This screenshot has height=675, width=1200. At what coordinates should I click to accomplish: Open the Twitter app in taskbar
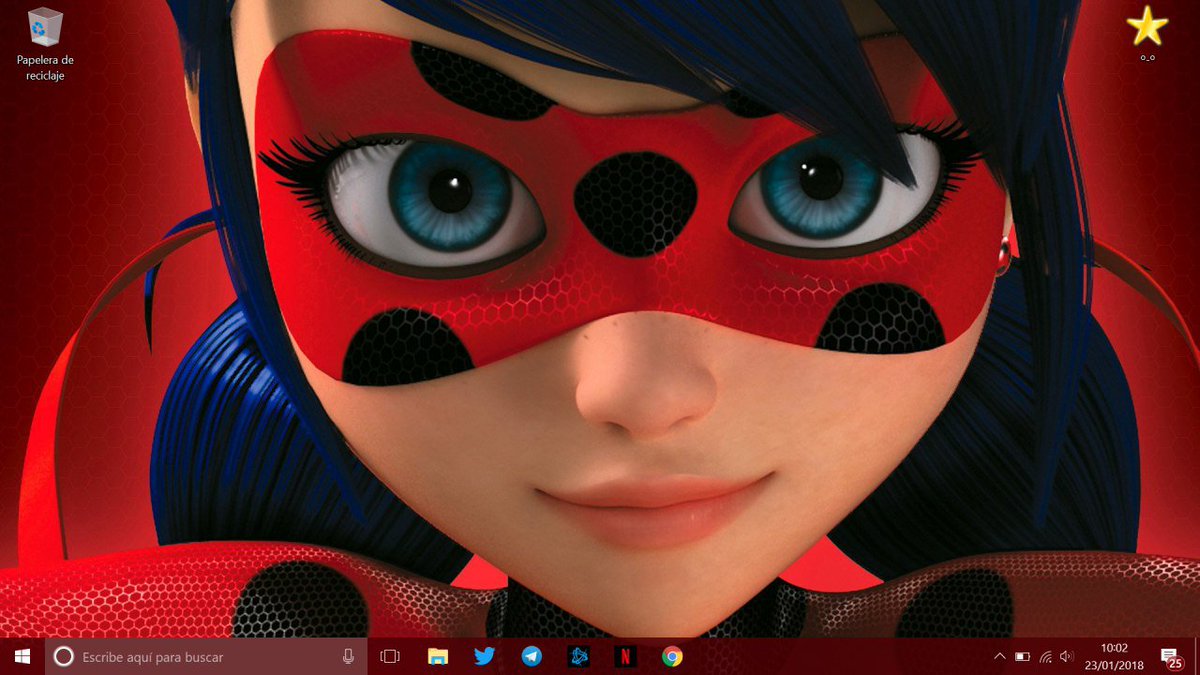485,657
